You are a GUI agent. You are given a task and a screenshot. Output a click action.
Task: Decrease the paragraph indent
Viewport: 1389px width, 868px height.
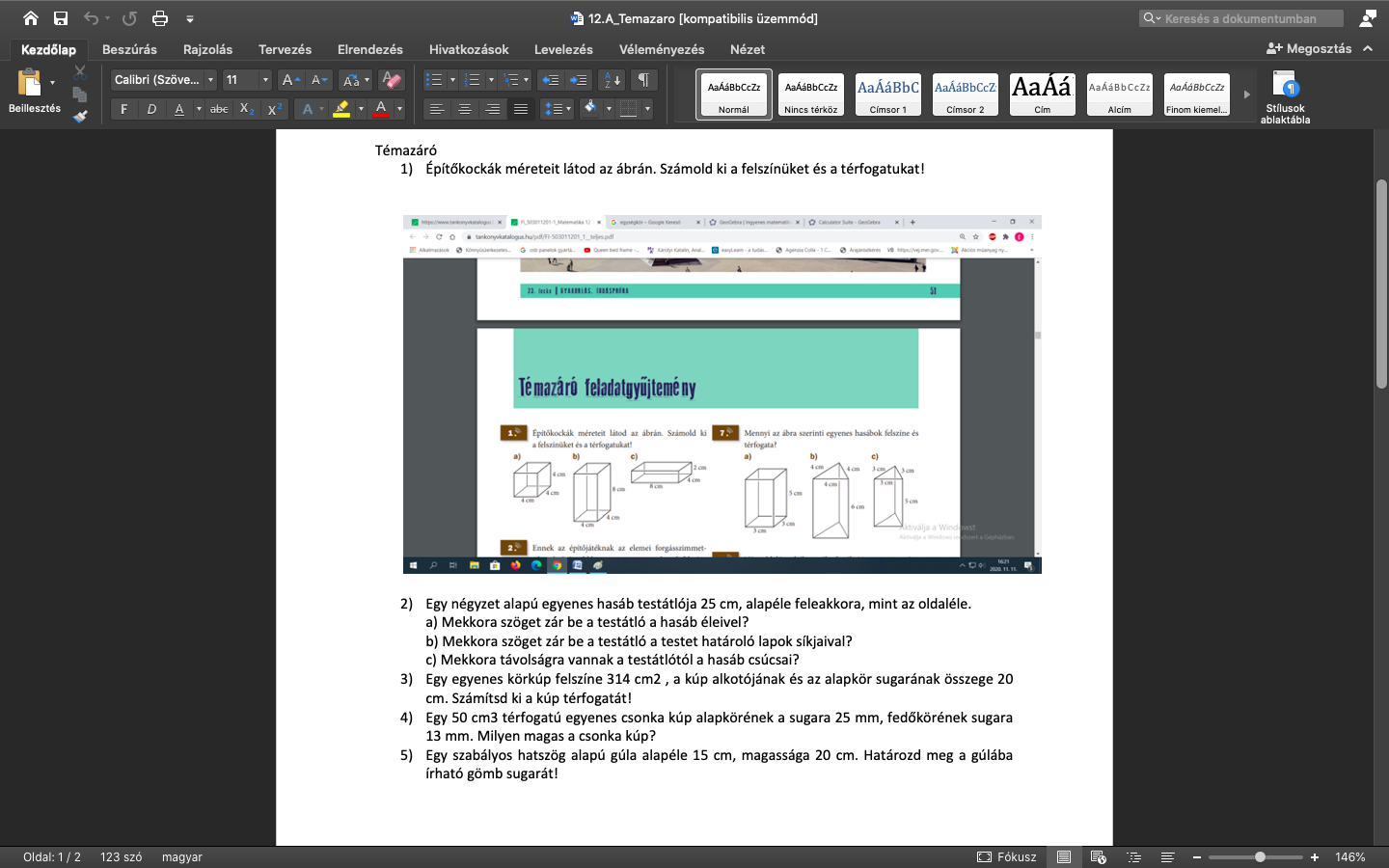[550, 80]
